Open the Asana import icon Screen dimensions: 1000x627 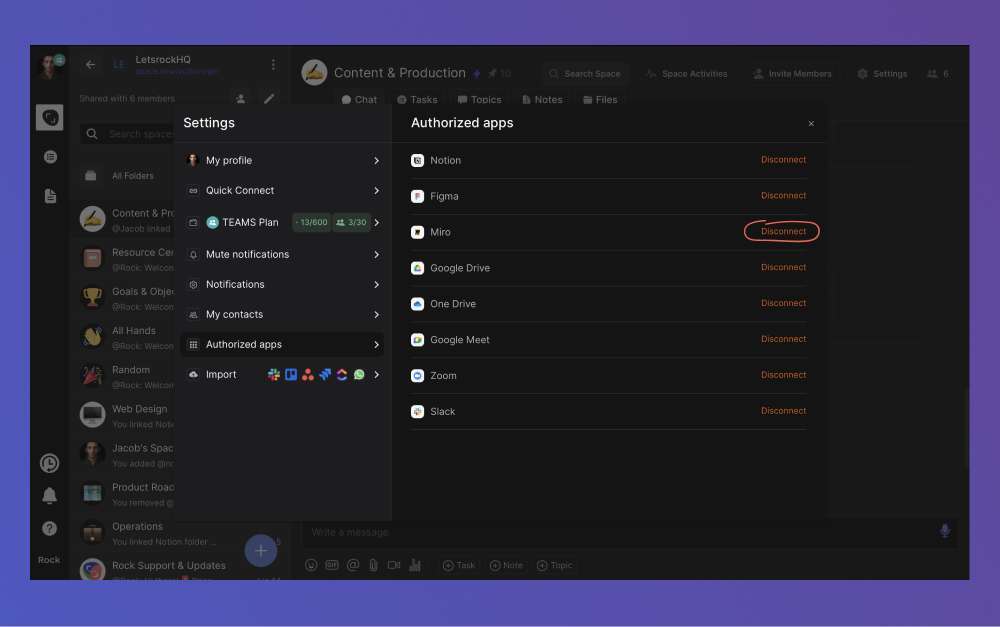(x=307, y=374)
